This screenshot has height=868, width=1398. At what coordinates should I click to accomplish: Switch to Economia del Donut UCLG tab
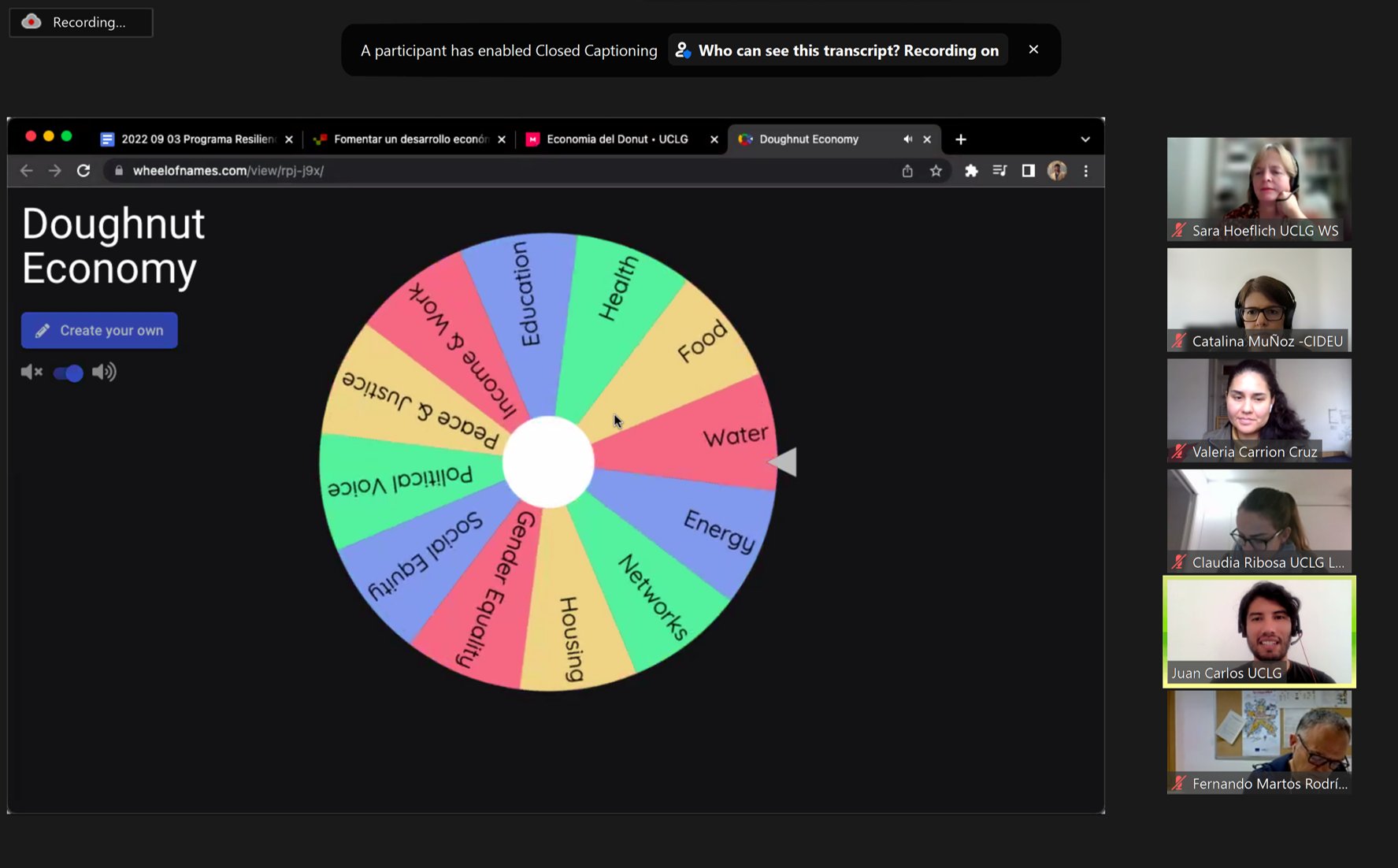click(x=617, y=139)
